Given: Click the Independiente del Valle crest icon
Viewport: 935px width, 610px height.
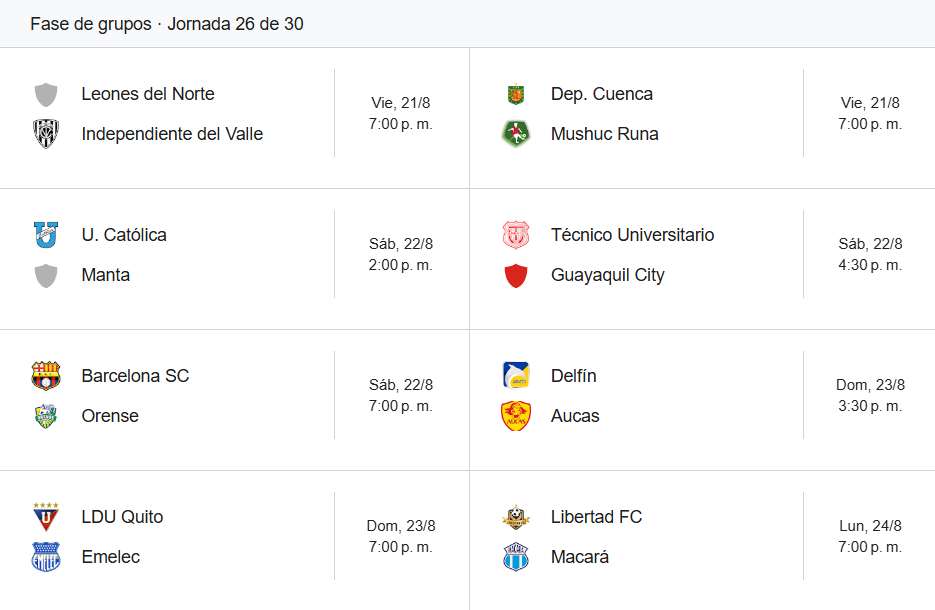Looking at the screenshot, I should [46, 134].
